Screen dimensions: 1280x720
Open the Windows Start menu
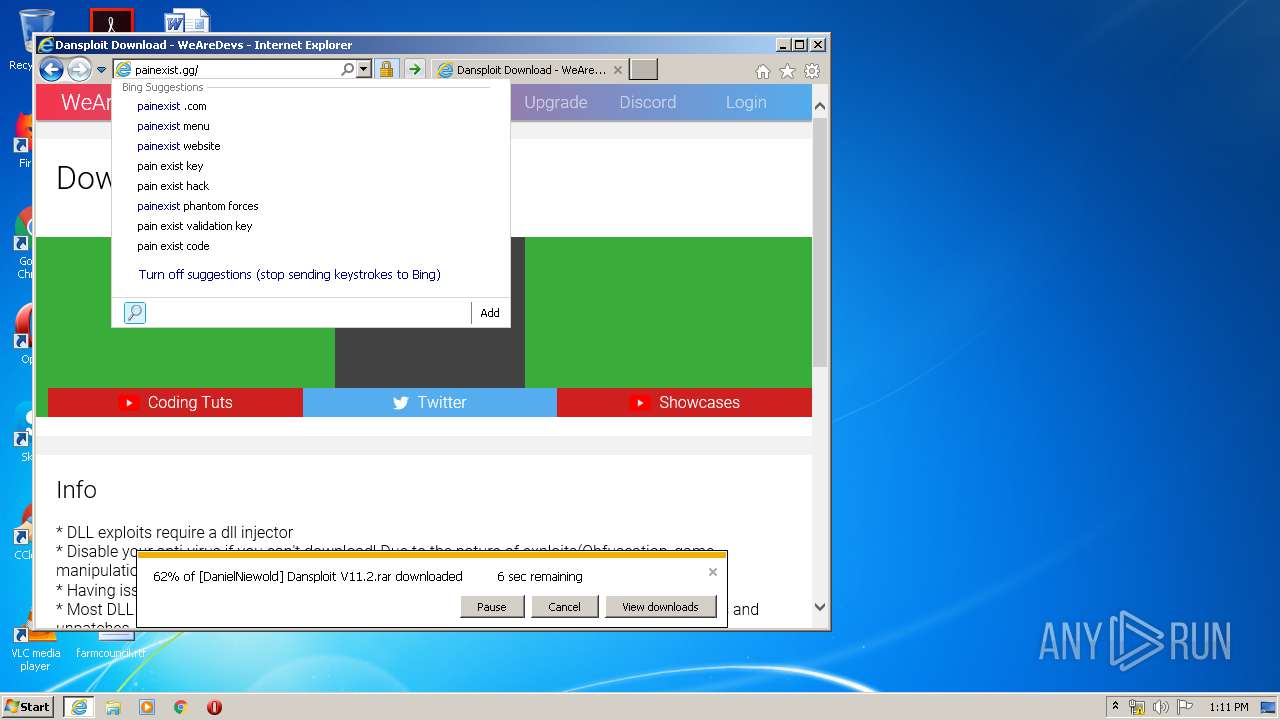pyautogui.click(x=27, y=706)
